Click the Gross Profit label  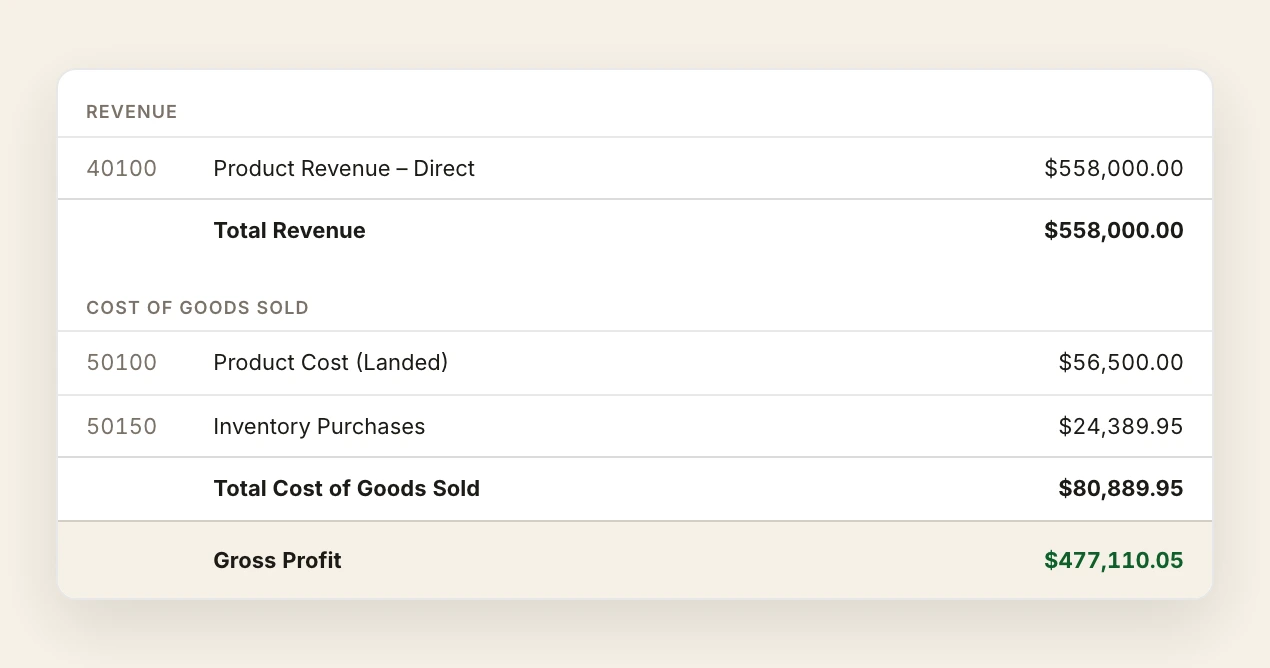point(278,561)
